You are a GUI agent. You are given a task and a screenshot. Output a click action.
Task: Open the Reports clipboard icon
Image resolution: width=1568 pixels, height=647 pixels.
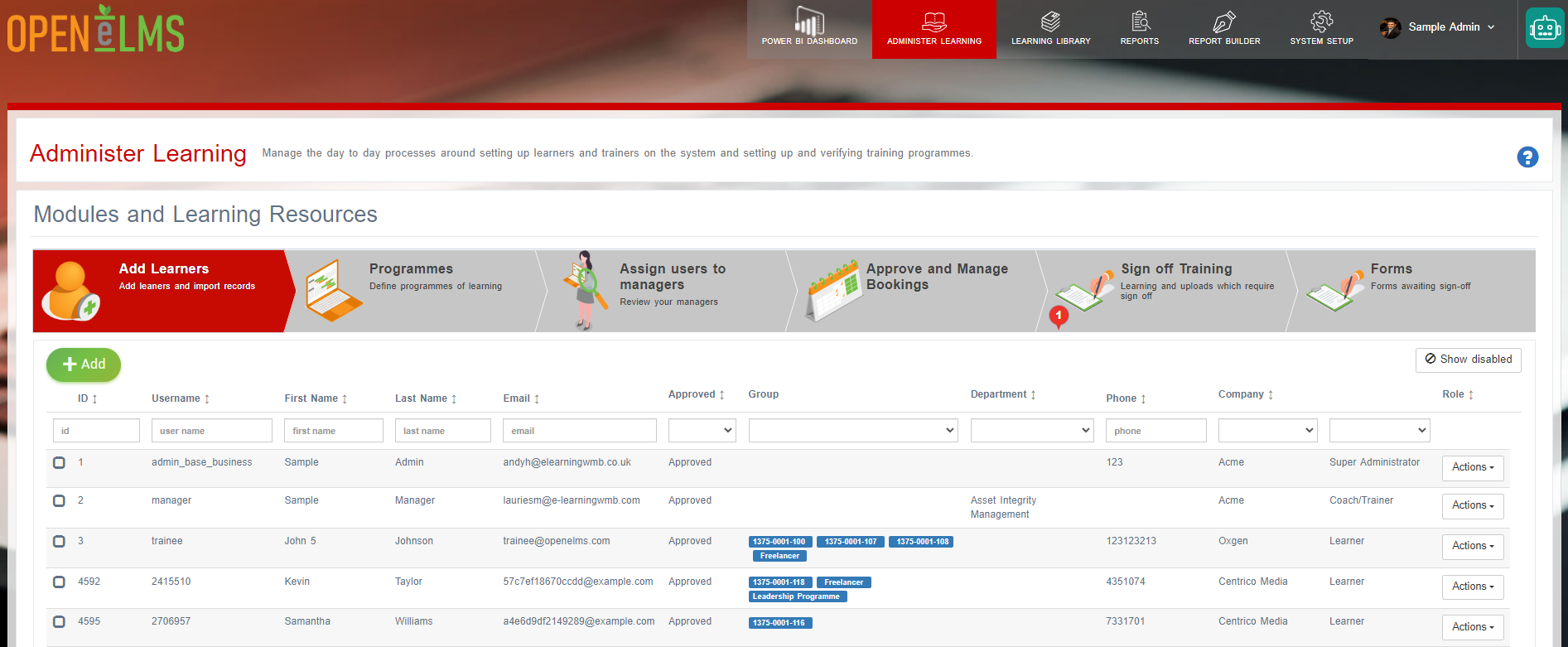pos(1140,21)
